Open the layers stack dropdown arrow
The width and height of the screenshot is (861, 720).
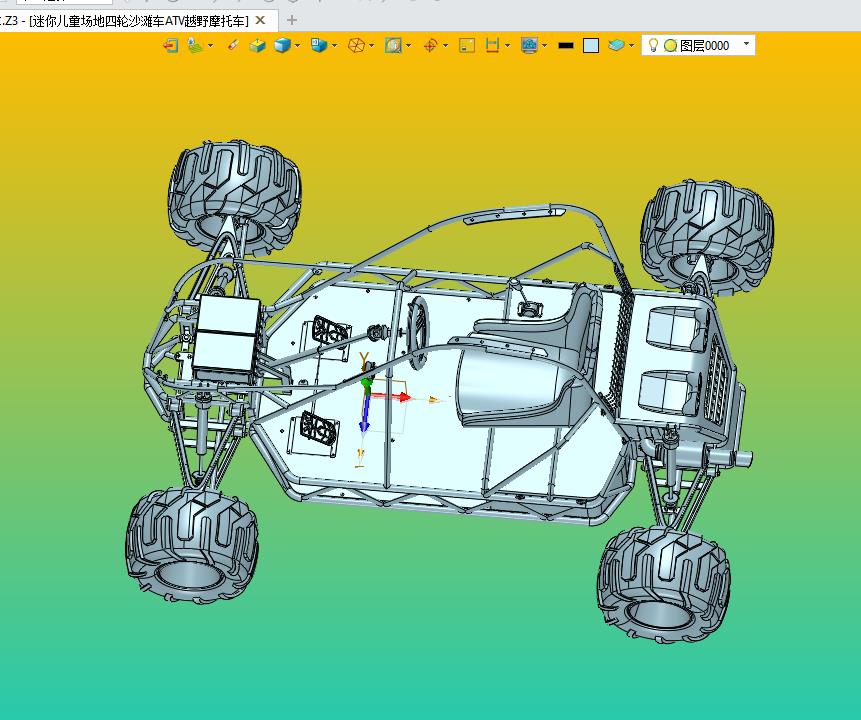click(631, 46)
